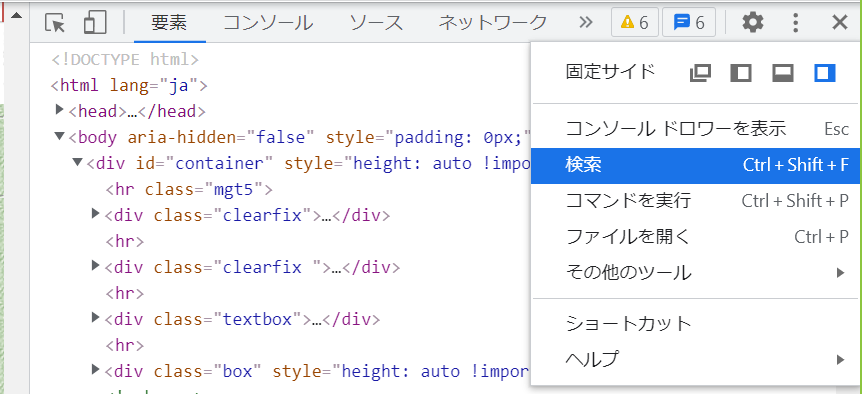The width and height of the screenshot is (862, 394).
Task: Toggle the device toolbar icon
Action: 95,23
